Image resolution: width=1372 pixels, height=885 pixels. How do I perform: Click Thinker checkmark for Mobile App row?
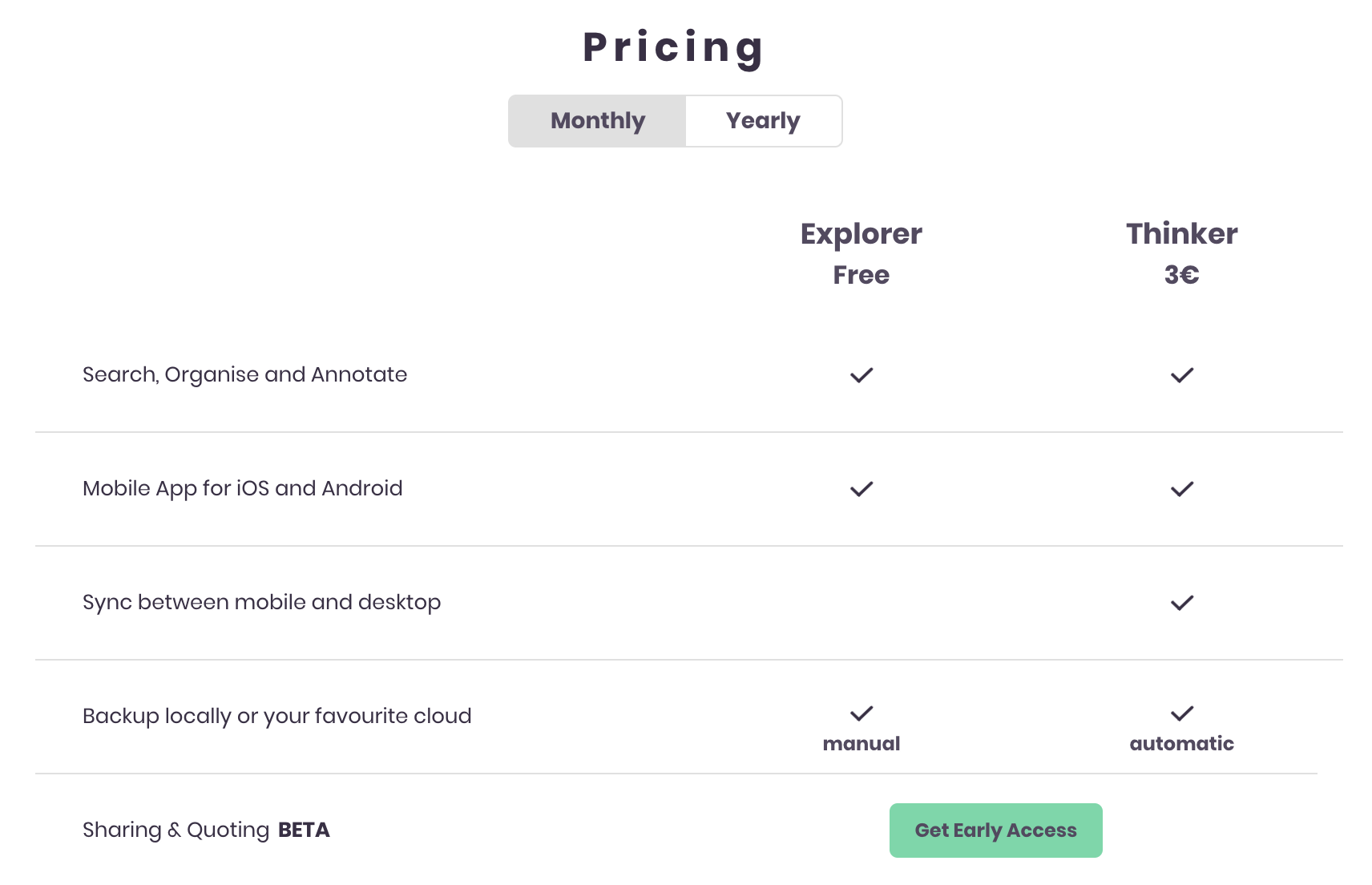(x=1181, y=489)
